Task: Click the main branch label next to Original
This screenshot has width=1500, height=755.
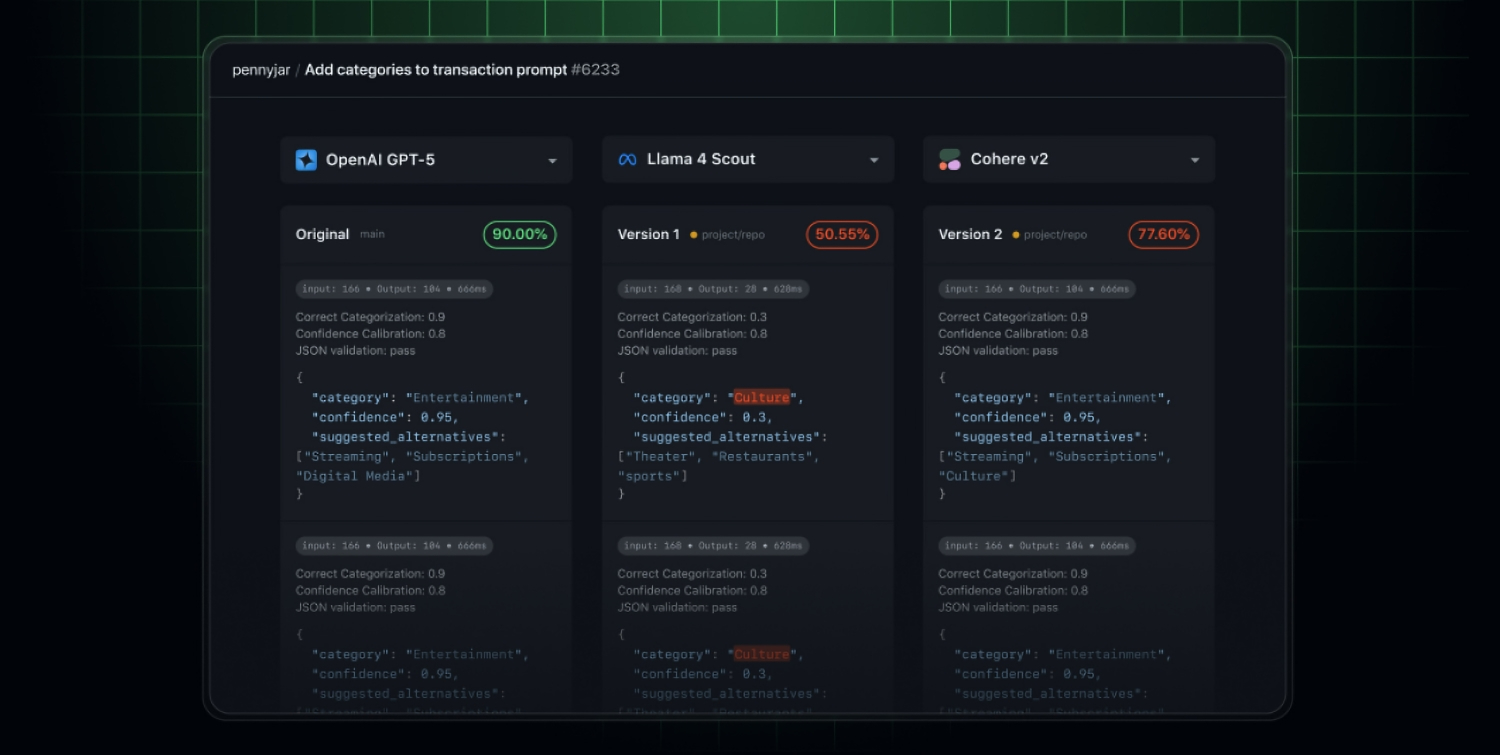Action: [x=372, y=235]
